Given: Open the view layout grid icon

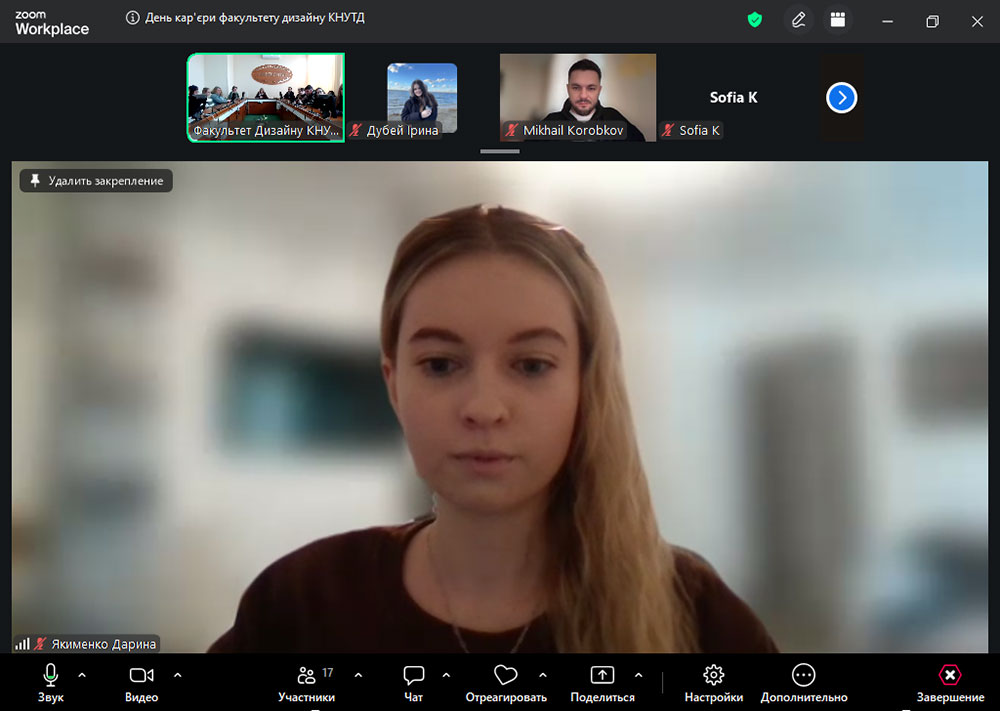Looking at the screenshot, I should pos(838,20).
